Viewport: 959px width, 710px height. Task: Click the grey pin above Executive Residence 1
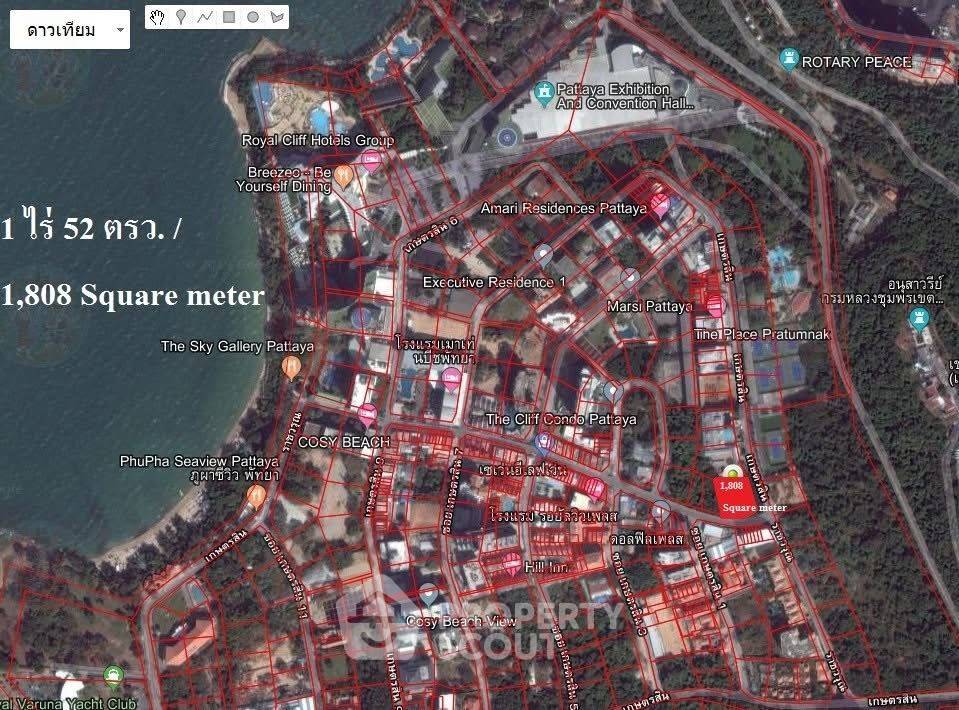point(543,256)
